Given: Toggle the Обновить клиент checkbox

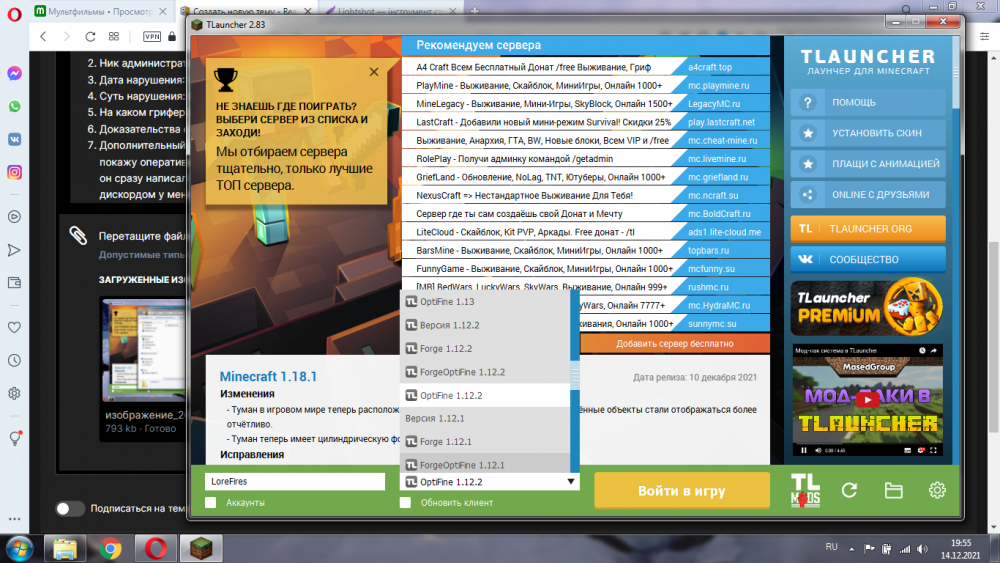Looking at the screenshot, I should click(405, 502).
